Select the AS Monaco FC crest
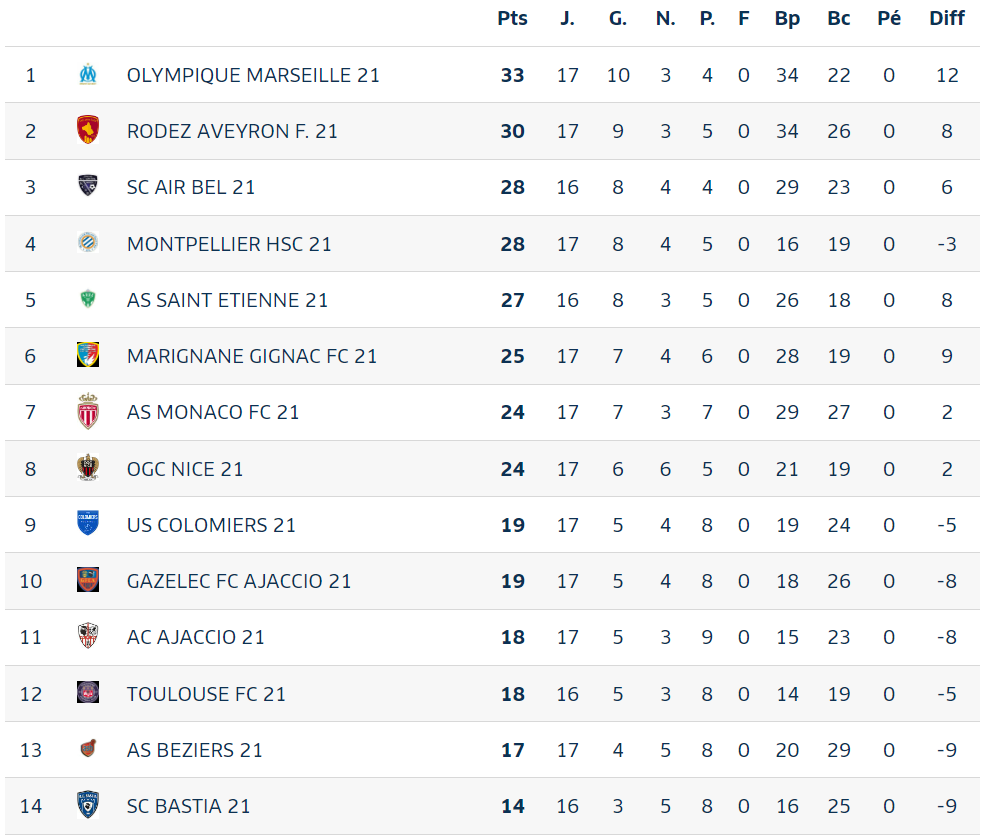Viewport: 987px width, 835px height. click(x=88, y=411)
